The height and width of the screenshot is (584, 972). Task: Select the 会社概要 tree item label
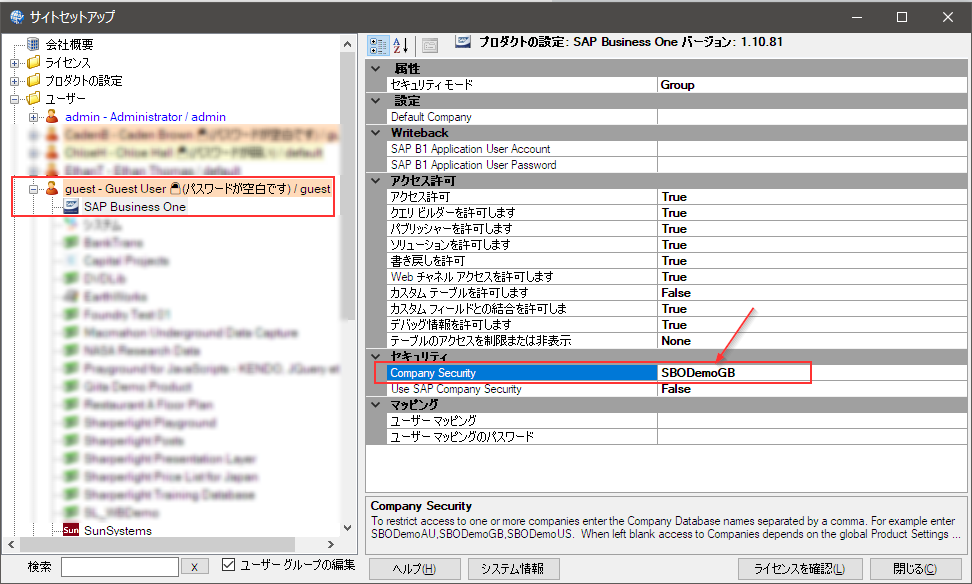coord(69,44)
